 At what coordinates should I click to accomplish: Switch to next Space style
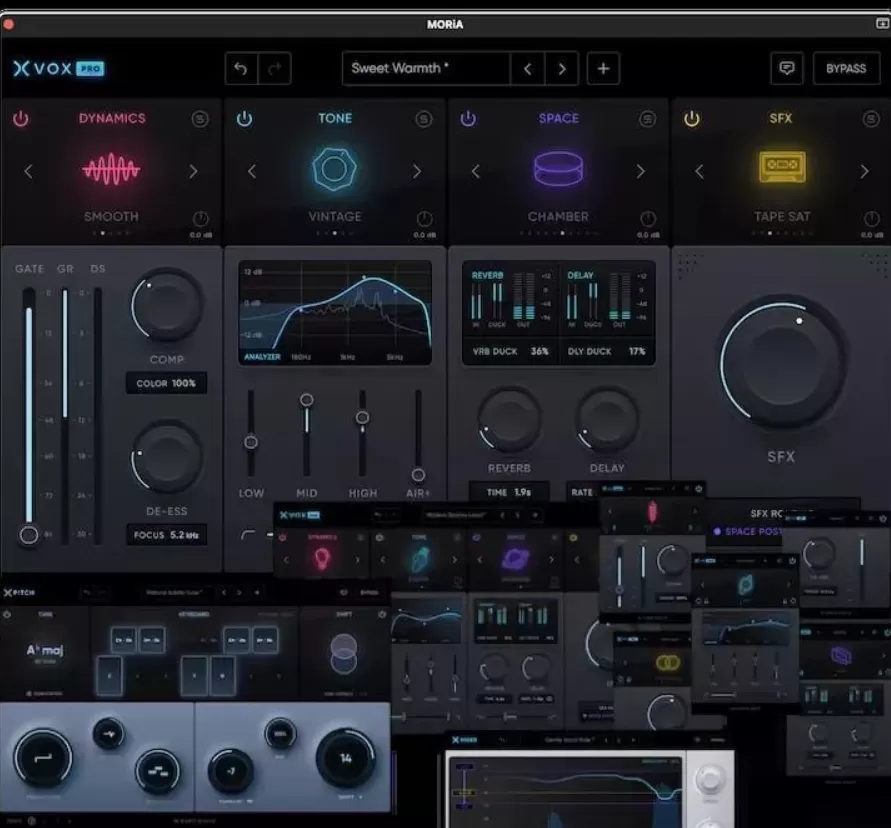click(640, 171)
